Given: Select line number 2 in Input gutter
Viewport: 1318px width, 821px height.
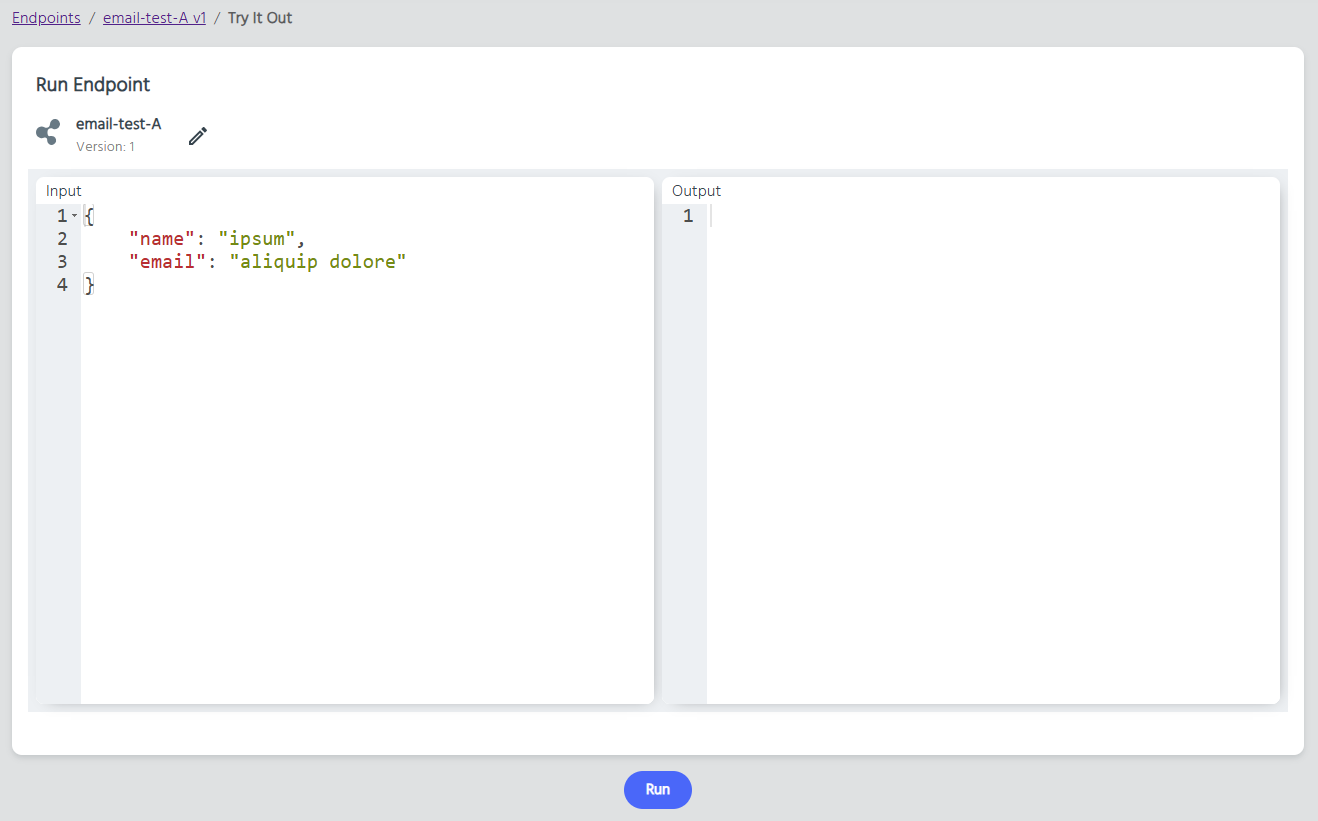Looking at the screenshot, I should click(x=62, y=239).
